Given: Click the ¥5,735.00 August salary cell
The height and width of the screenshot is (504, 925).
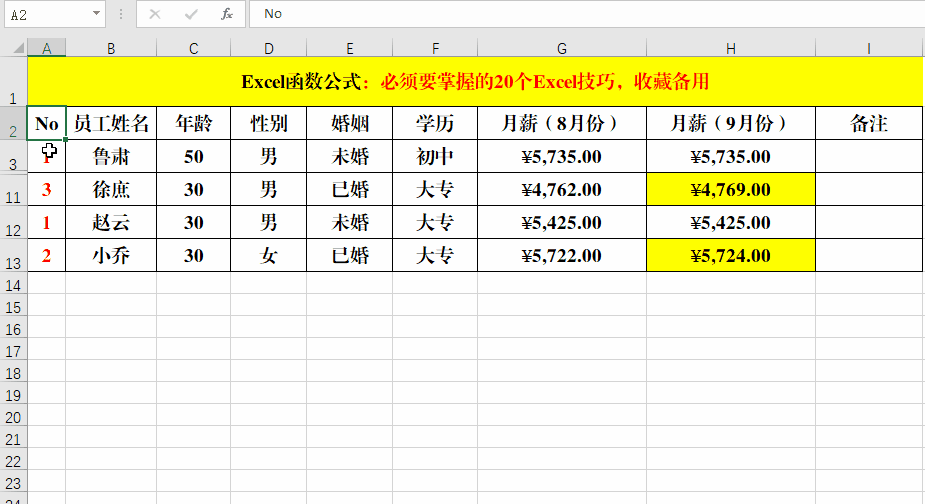Looking at the screenshot, I should tap(562, 156).
